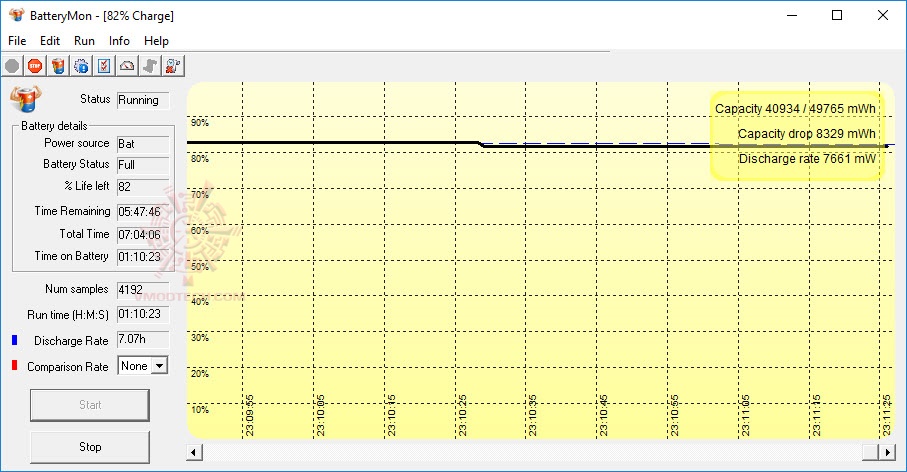This screenshot has height=472, width=907.
Task: Click the clock with red X toolbar icon
Action: click(x=173, y=66)
